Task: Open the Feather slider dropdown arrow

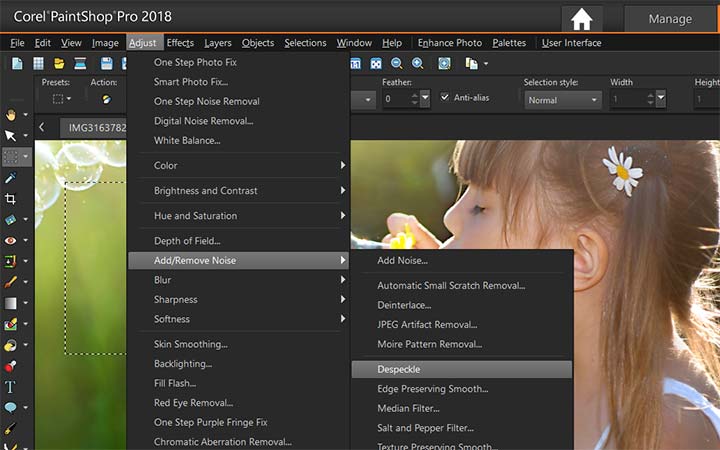Action: (425, 98)
